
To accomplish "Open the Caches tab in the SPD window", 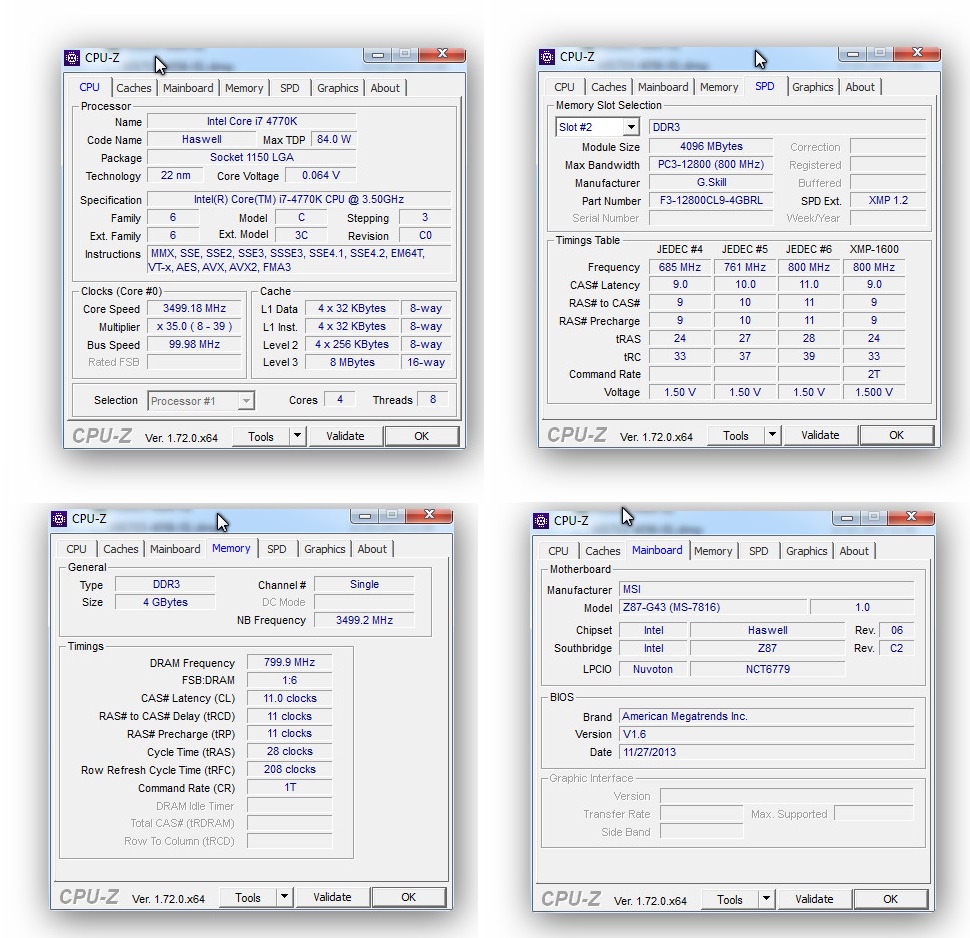I will tap(609, 87).
